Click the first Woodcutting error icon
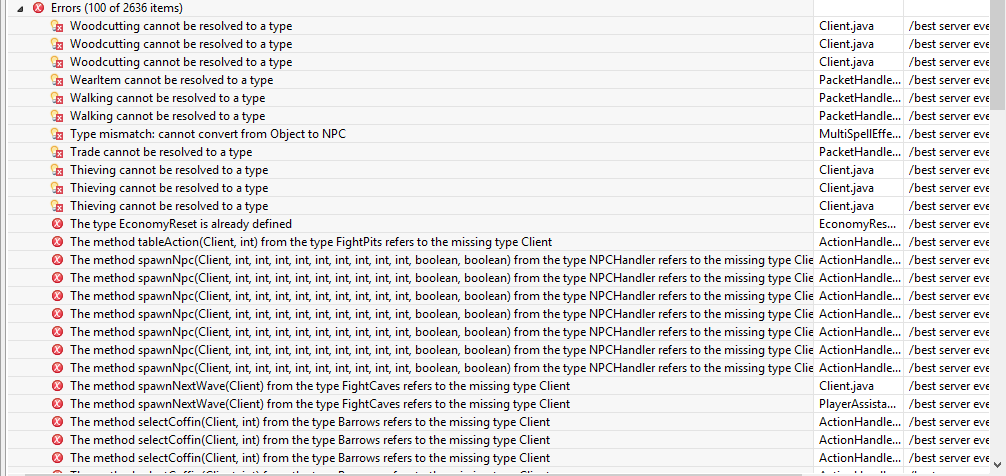 [x=57, y=26]
